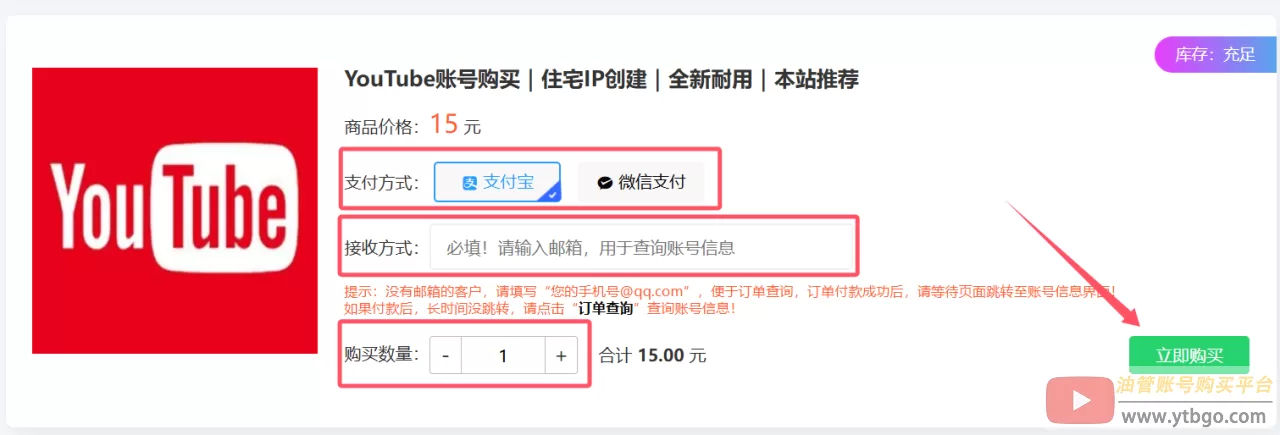
Task: Select the 支付宝 payment option
Action: (497, 182)
